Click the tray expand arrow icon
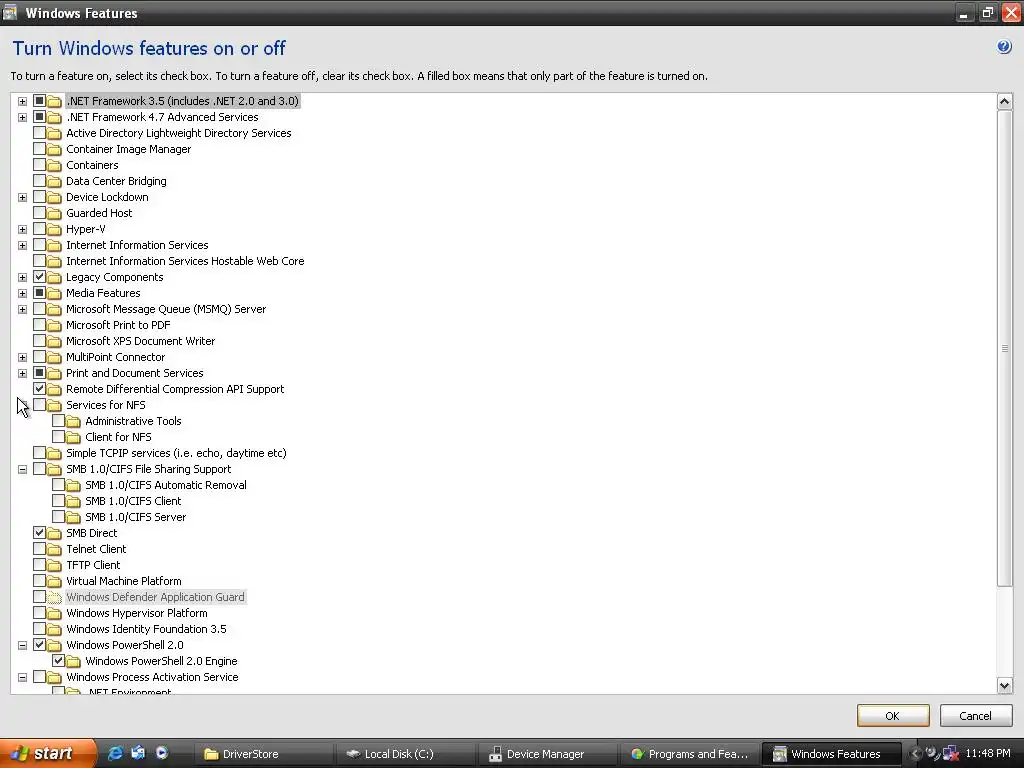Viewport: 1024px width, 768px height. pos(915,754)
